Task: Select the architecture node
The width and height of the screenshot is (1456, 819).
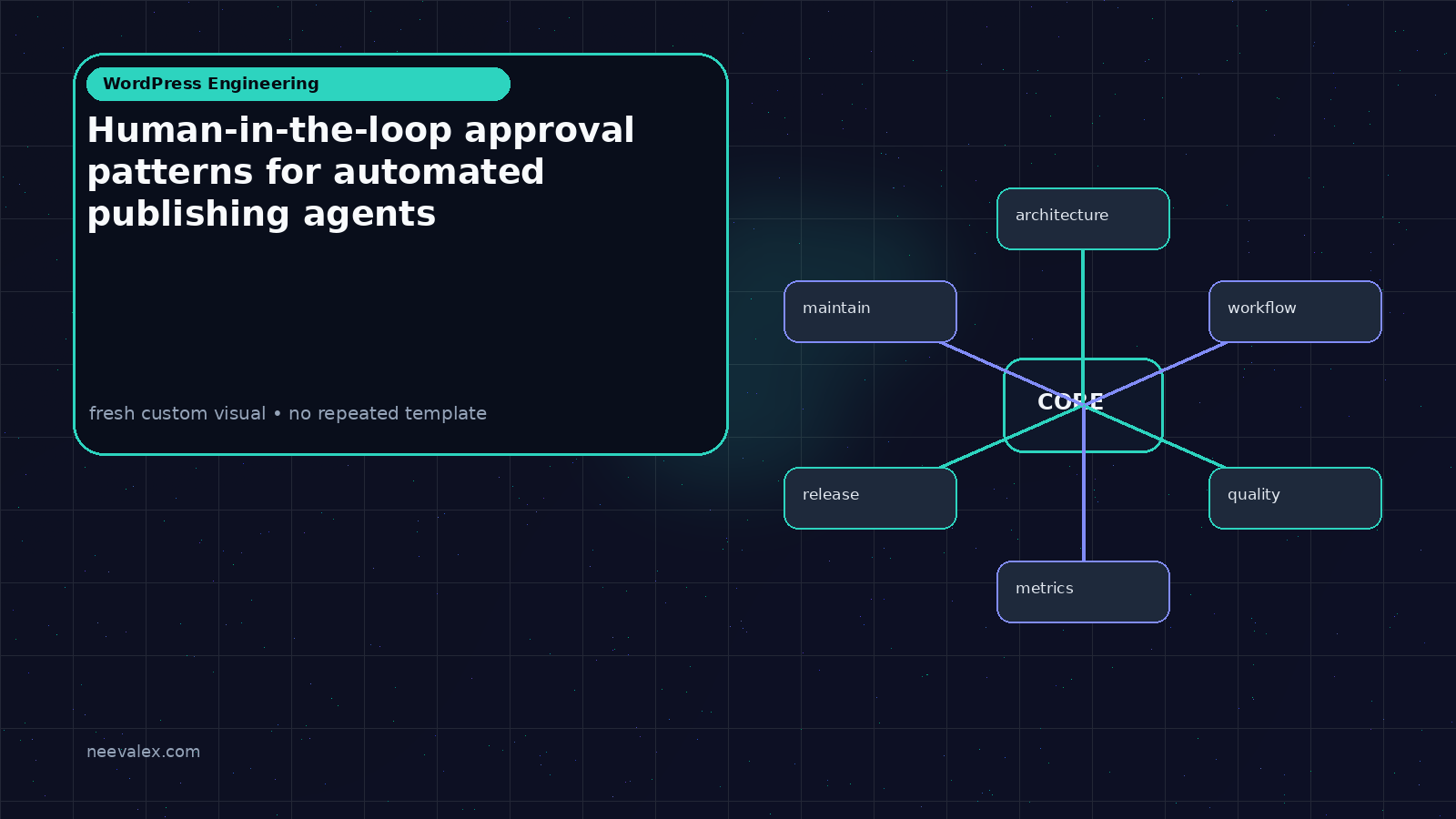Action: (1083, 218)
